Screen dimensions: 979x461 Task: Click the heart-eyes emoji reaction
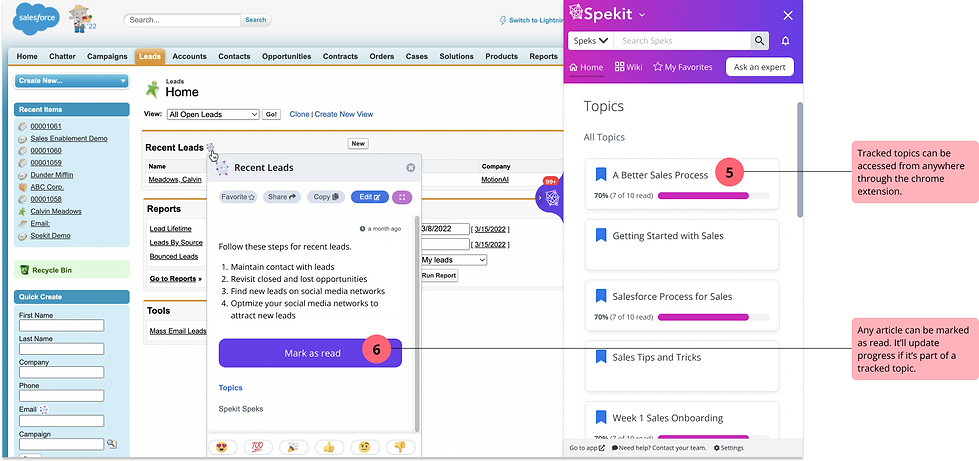pyautogui.click(x=222, y=447)
